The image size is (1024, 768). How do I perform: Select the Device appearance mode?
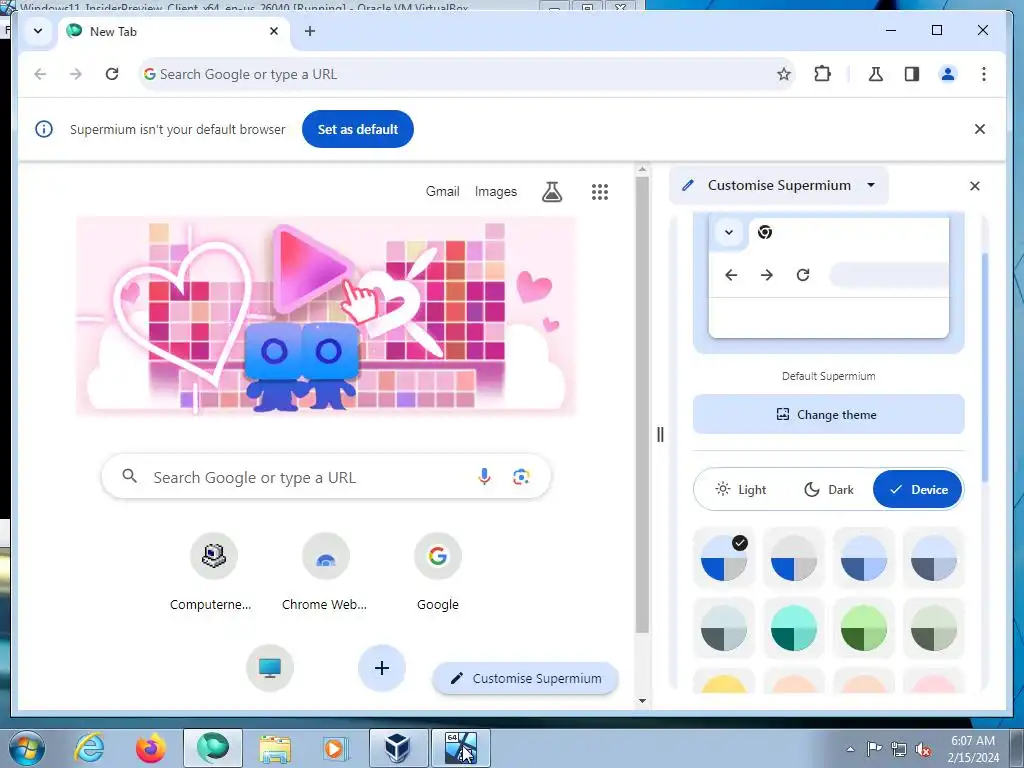coord(918,489)
